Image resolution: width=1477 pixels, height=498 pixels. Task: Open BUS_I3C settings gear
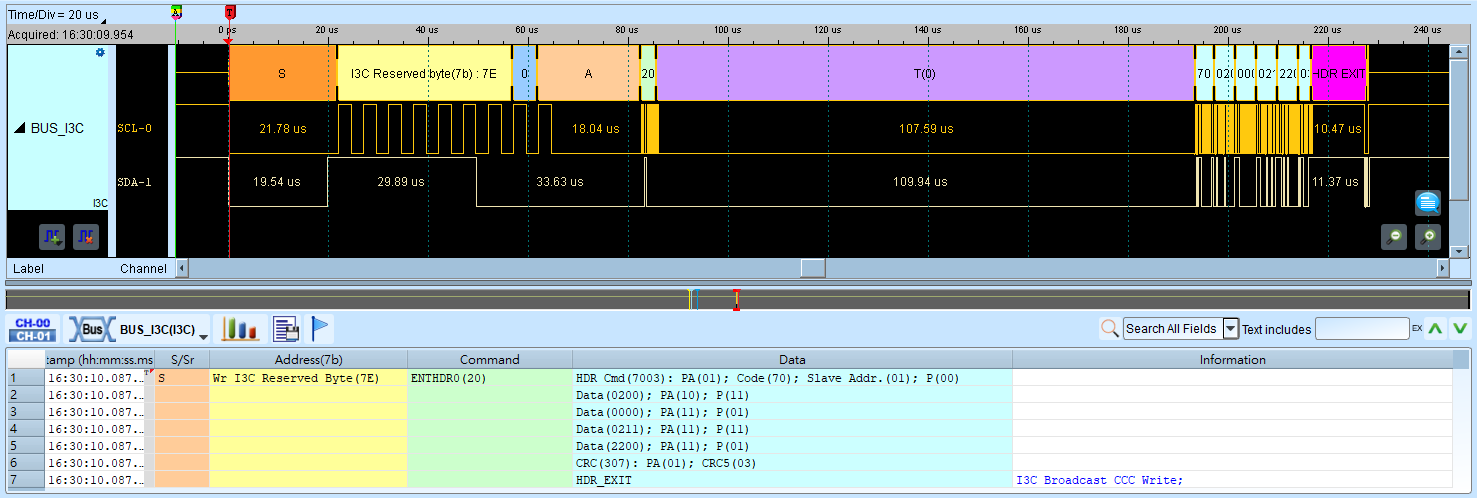[x=99, y=52]
